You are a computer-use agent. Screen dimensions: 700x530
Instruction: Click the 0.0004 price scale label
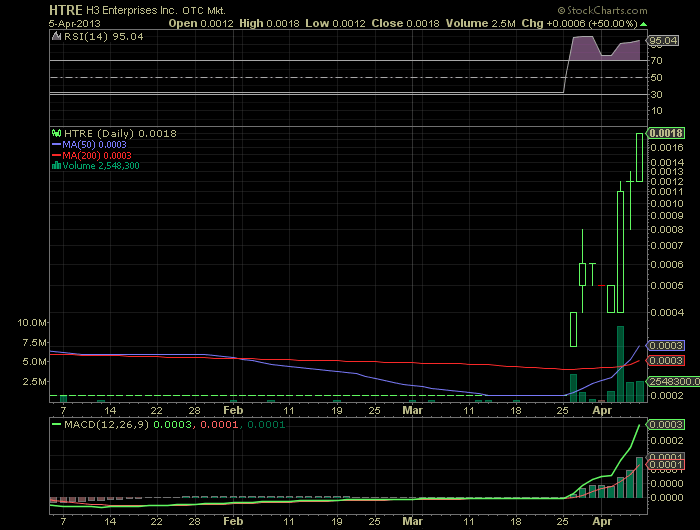tap(667, 312)
